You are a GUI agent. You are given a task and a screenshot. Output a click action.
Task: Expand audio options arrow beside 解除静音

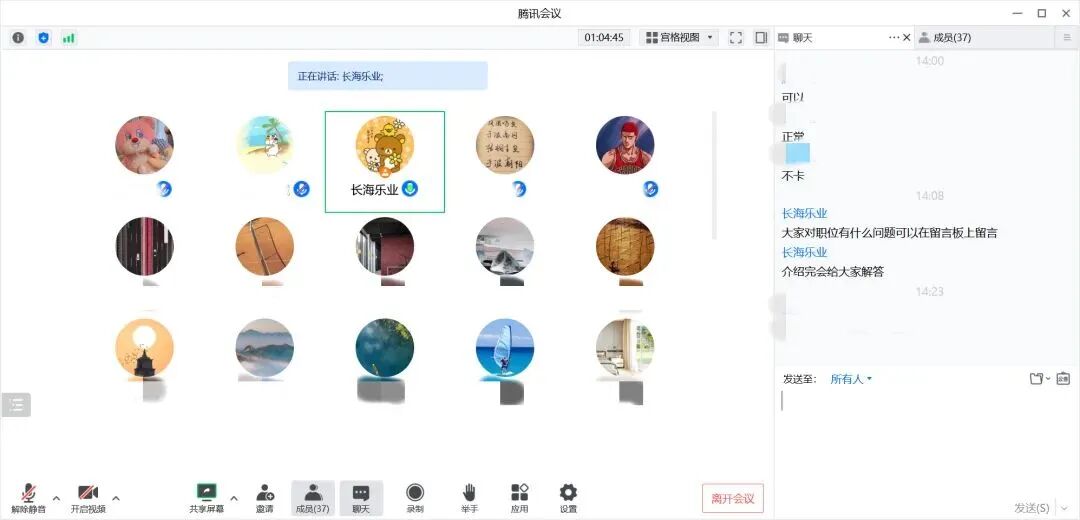pyautogui.click(x=56, y=498)
